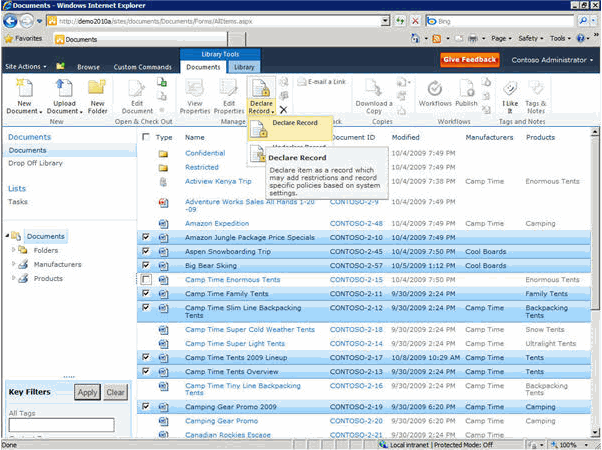Check the Camp Time Enormous Tents checkbox
Viewport: 602px width, 450px height.
(146, 280)
